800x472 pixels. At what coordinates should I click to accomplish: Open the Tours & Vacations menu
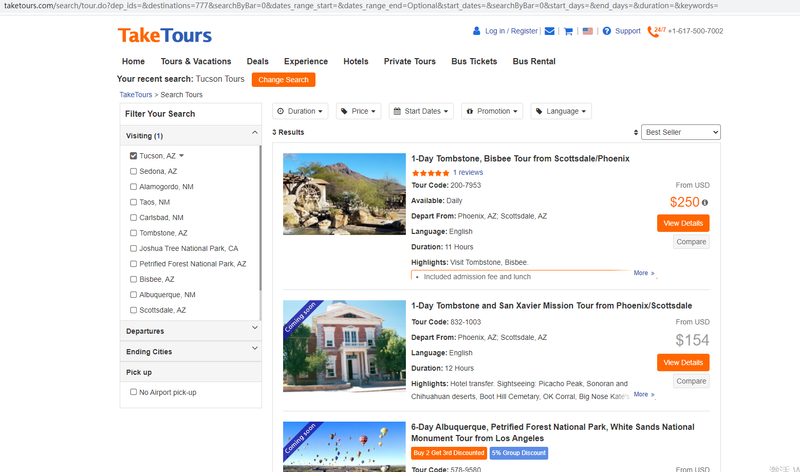[x=196, y=61]
